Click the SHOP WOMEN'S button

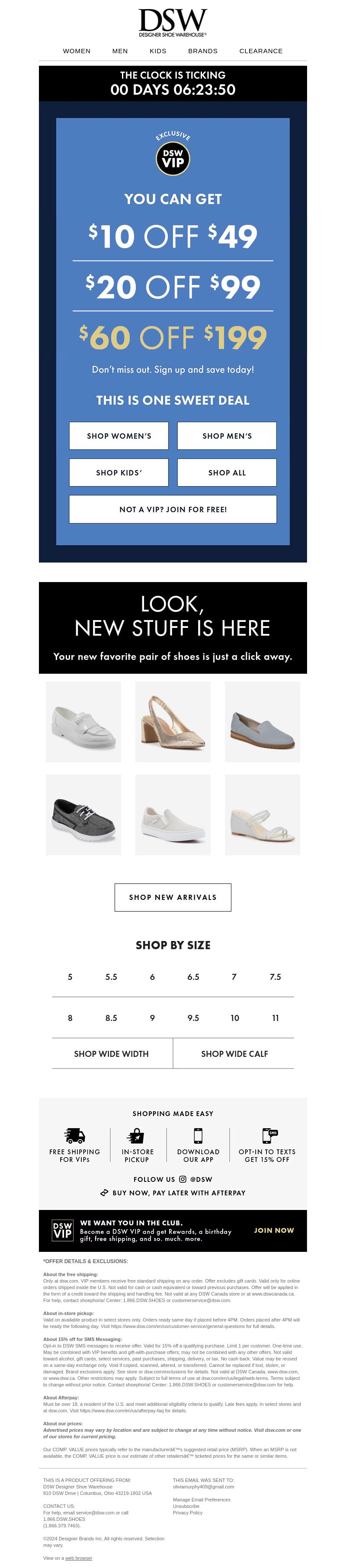click(119, 436)
